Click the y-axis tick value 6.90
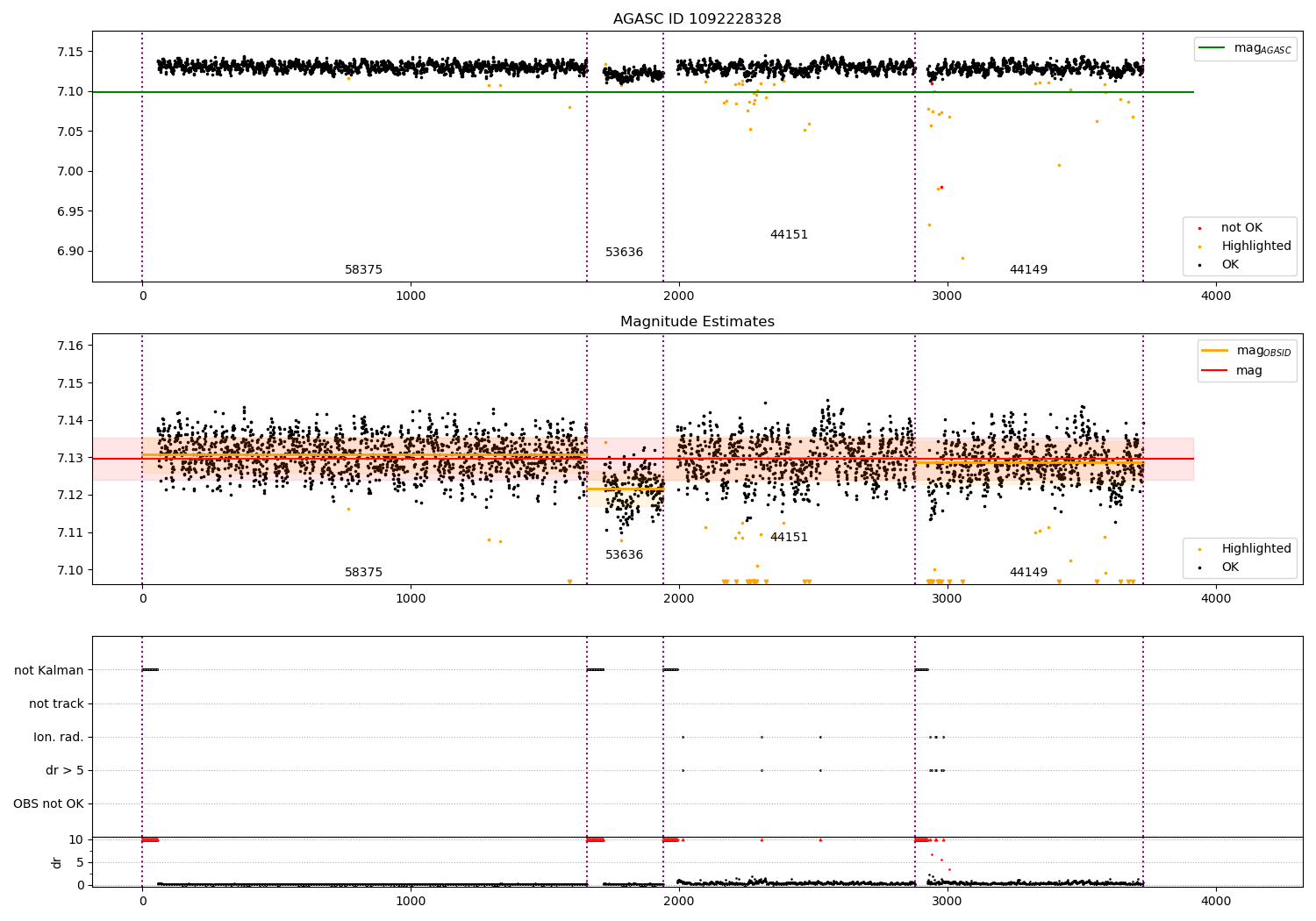Screen dimensions: 1316x921 coord(69,252)
